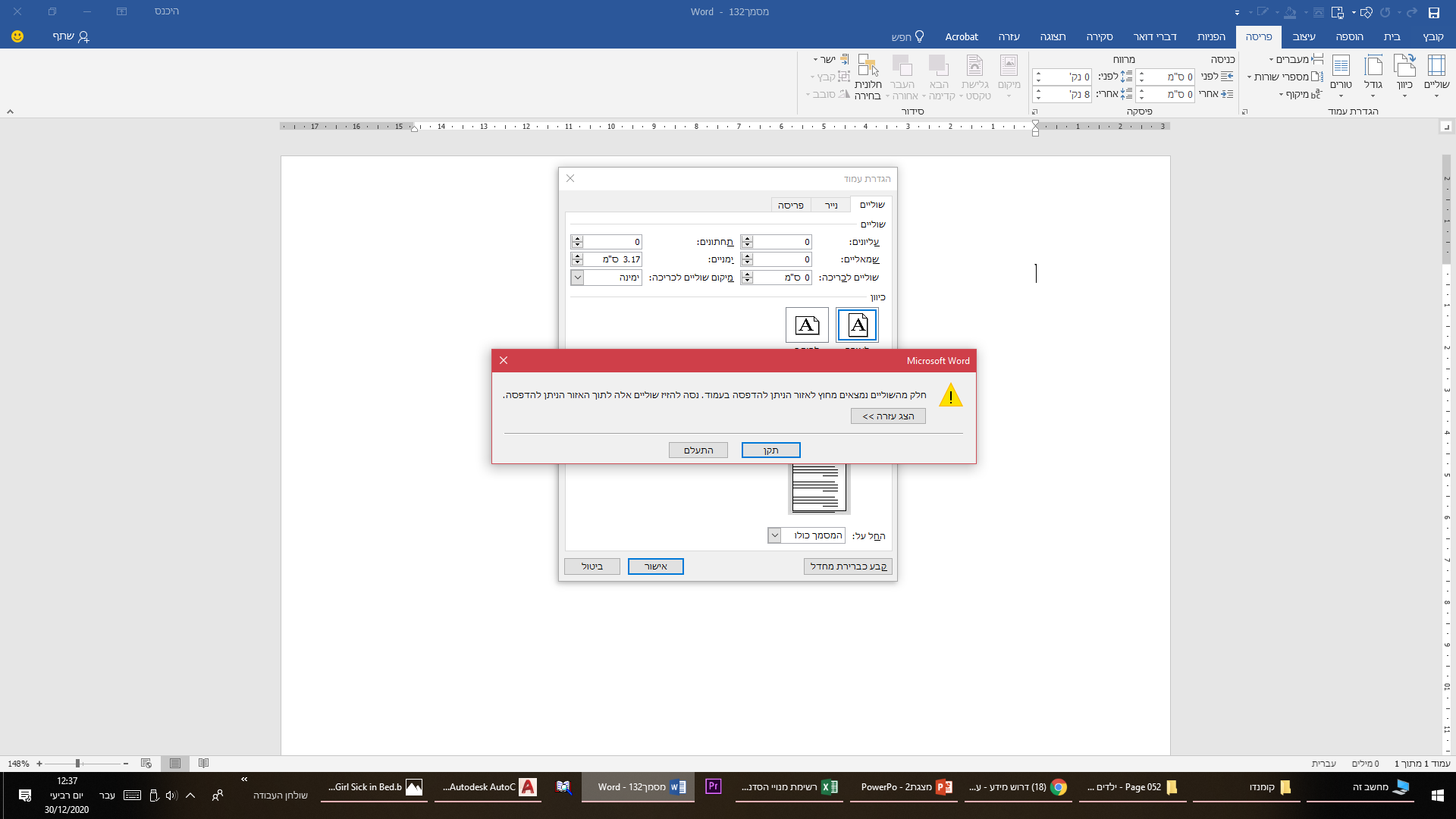Image resolution: width=1456 pixels, height=819 pixels.
Task: Click the שתף (Share) button
Action: pyautogui.click(x=71, y=36)
